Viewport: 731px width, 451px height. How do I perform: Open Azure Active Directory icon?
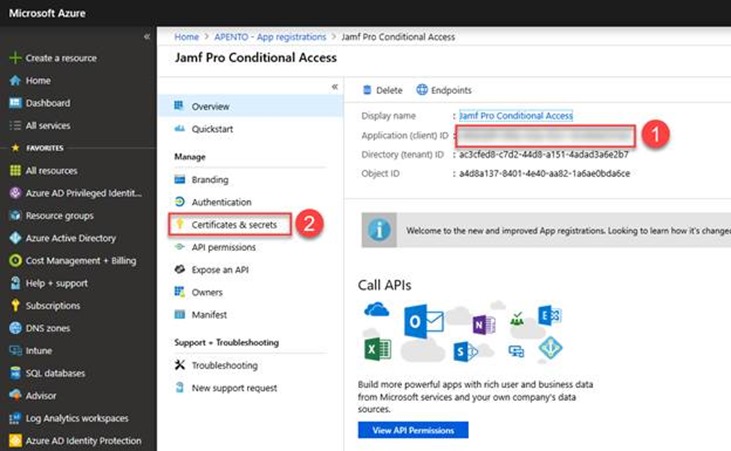point(15,238)
